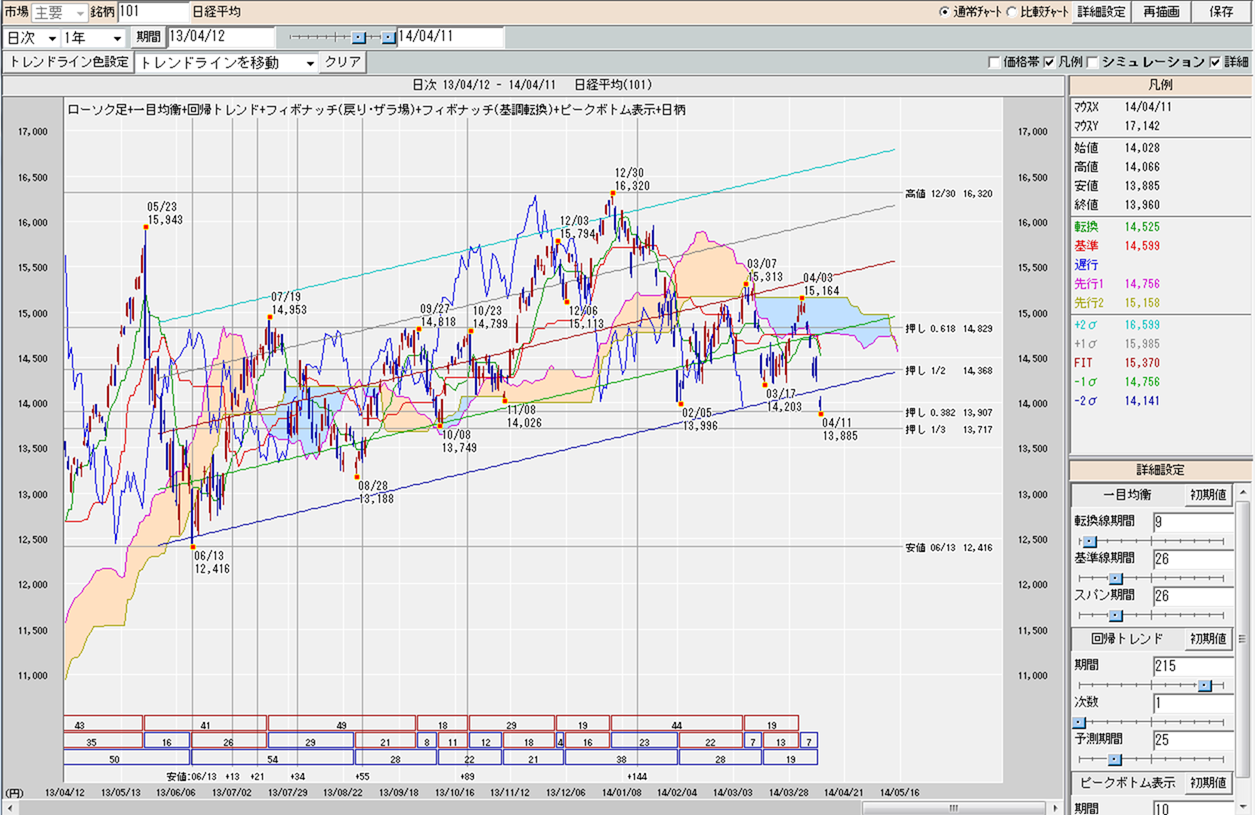Reset ピークボトム表示 with its 初期値 button
The width and height of the screenshot is (1255, 815).
tap(1209, 783)
